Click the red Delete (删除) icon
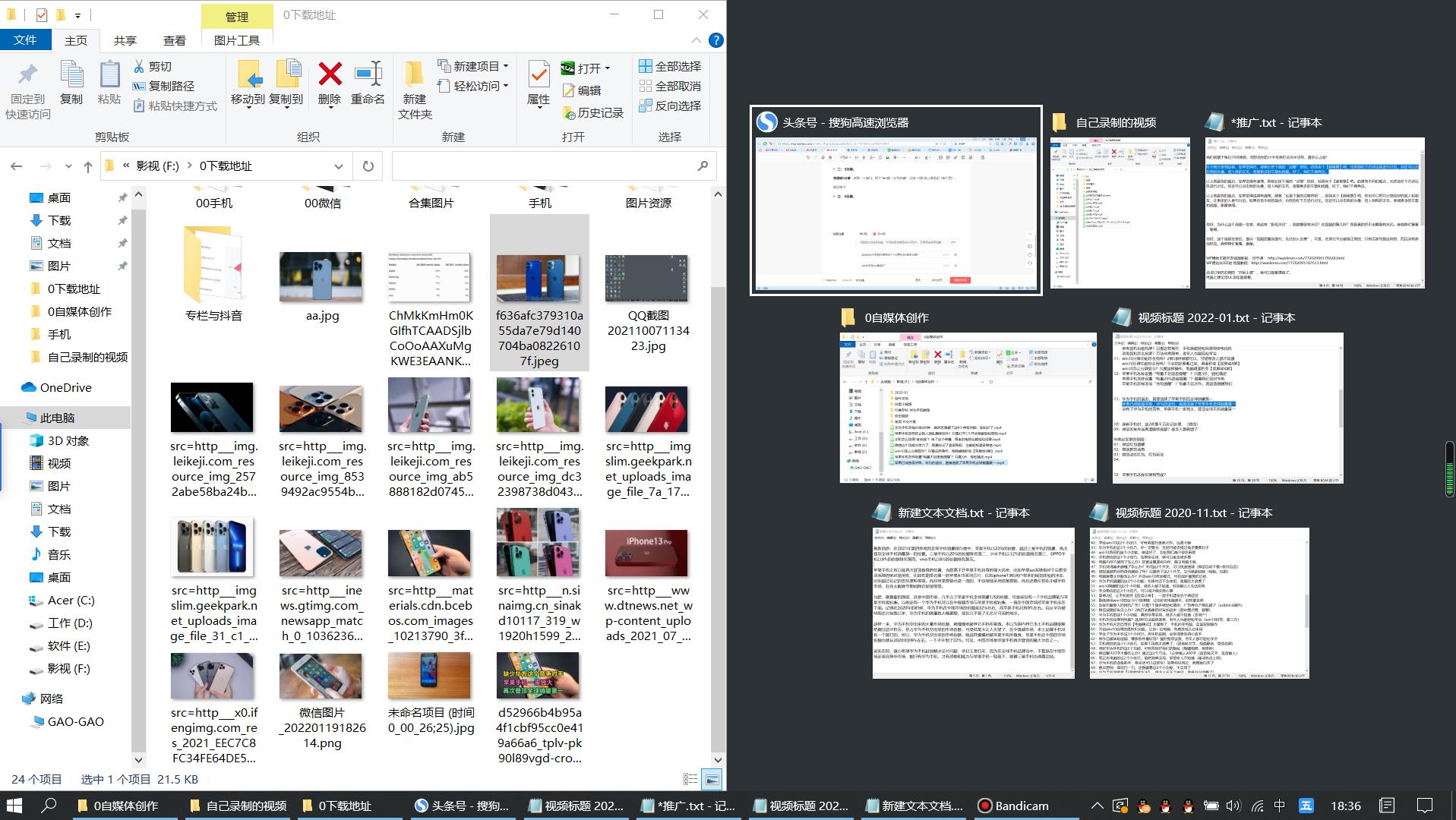Image resolution: width=1456 pixels, height=820 pixels. [x=330, y=74]
